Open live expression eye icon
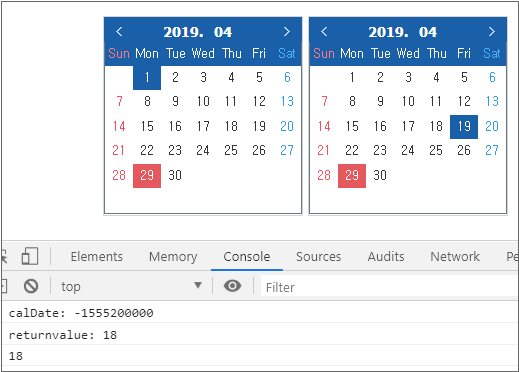This screenshot has height=372, width=519. pos(232,286)
